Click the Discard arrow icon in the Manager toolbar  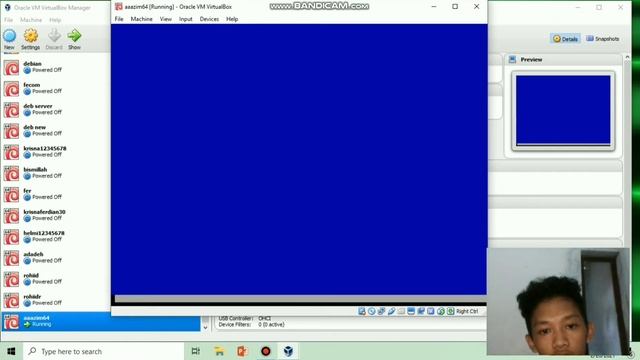tap(54, 36)
